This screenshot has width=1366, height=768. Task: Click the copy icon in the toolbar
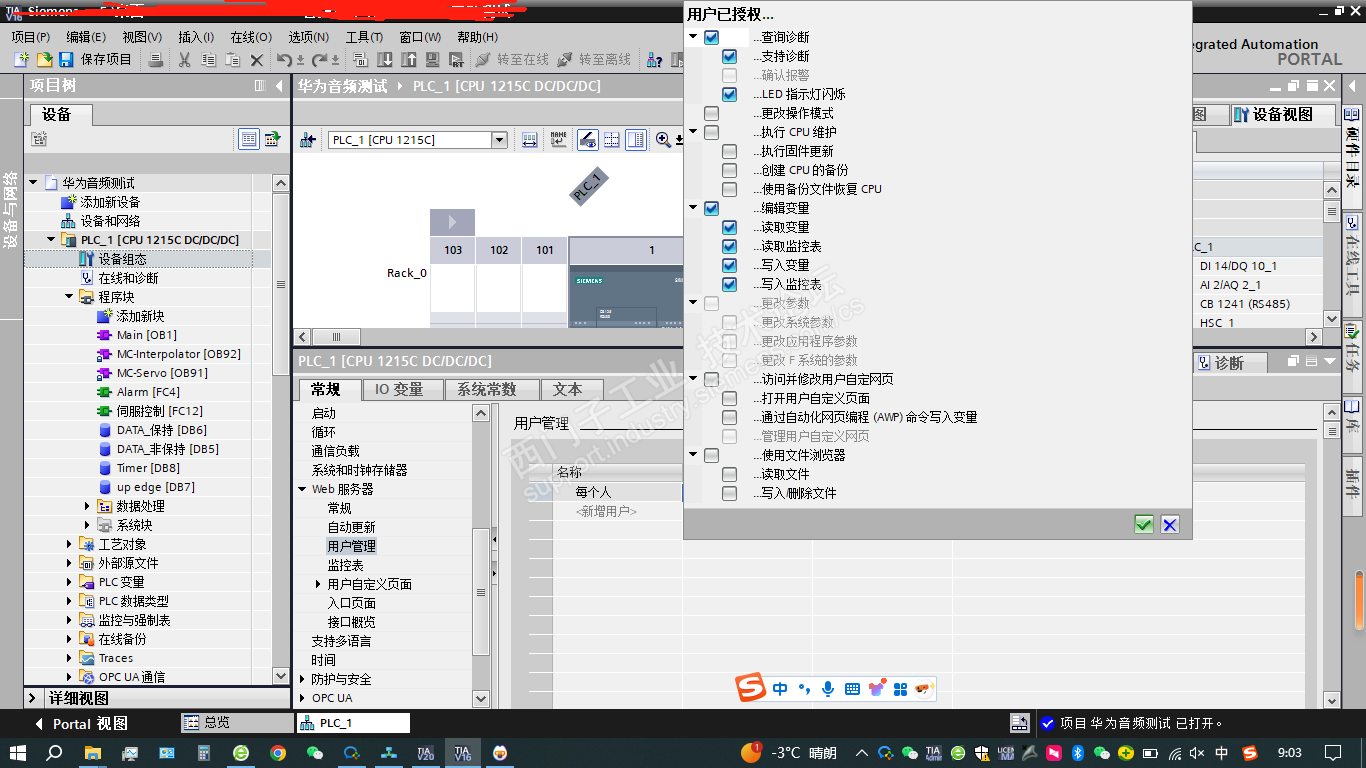[x=209, y=60]
